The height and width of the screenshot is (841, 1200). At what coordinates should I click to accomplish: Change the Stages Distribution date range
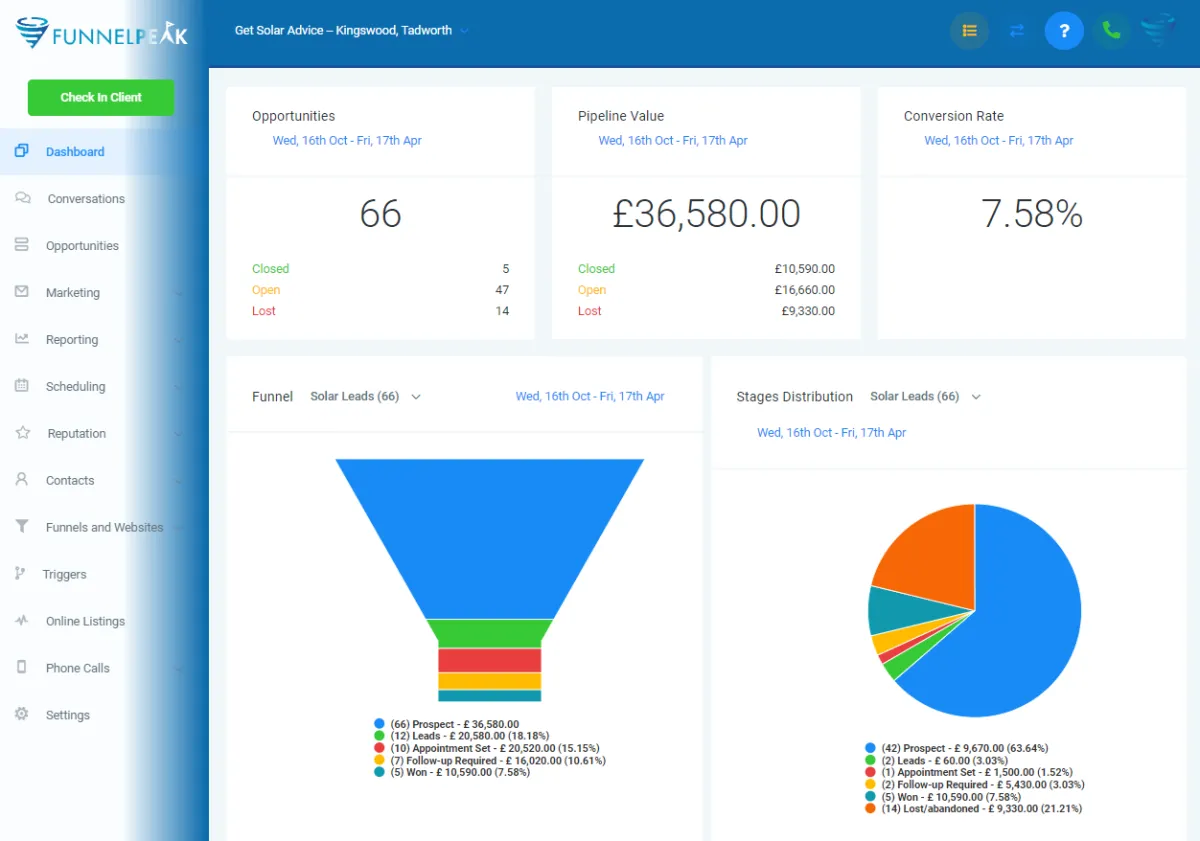[832, 433]
